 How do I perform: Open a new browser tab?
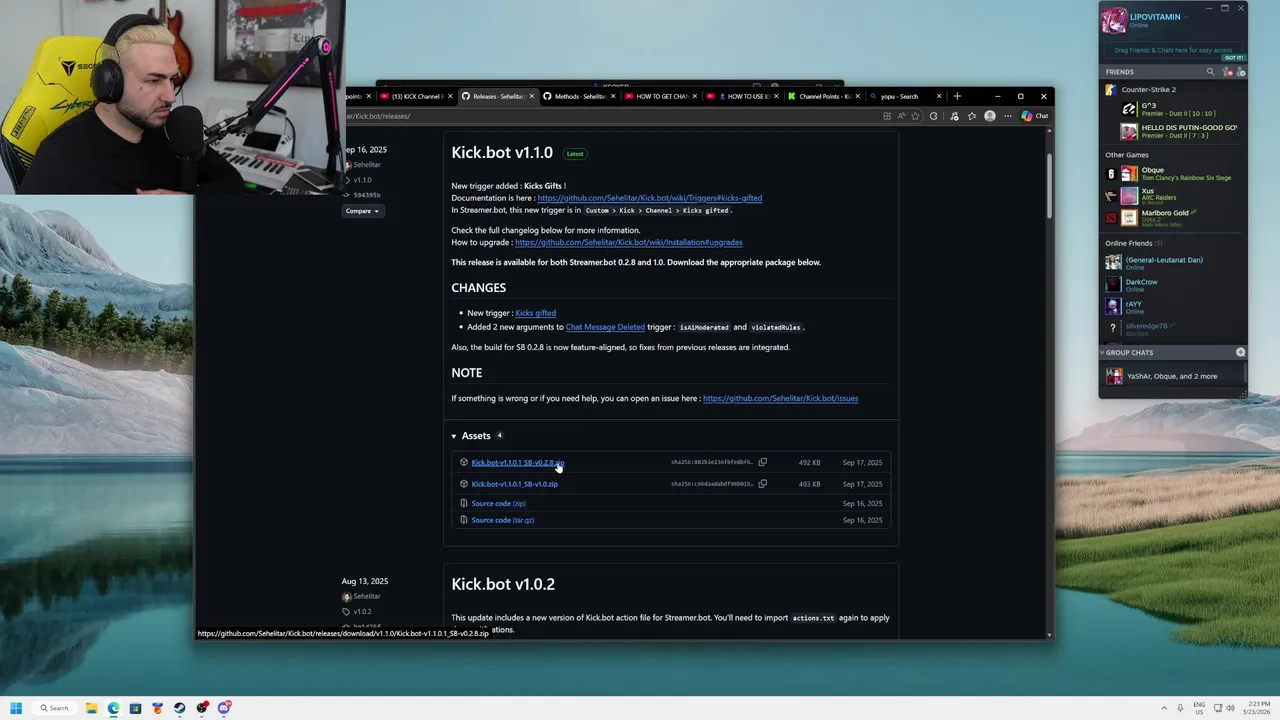pos(957,96)
